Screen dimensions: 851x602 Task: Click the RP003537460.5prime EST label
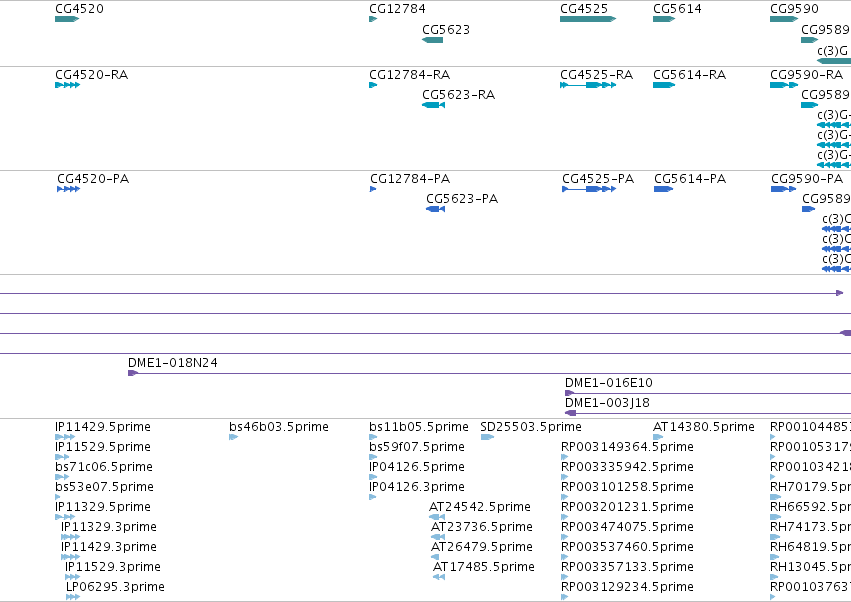pos(627,547)
